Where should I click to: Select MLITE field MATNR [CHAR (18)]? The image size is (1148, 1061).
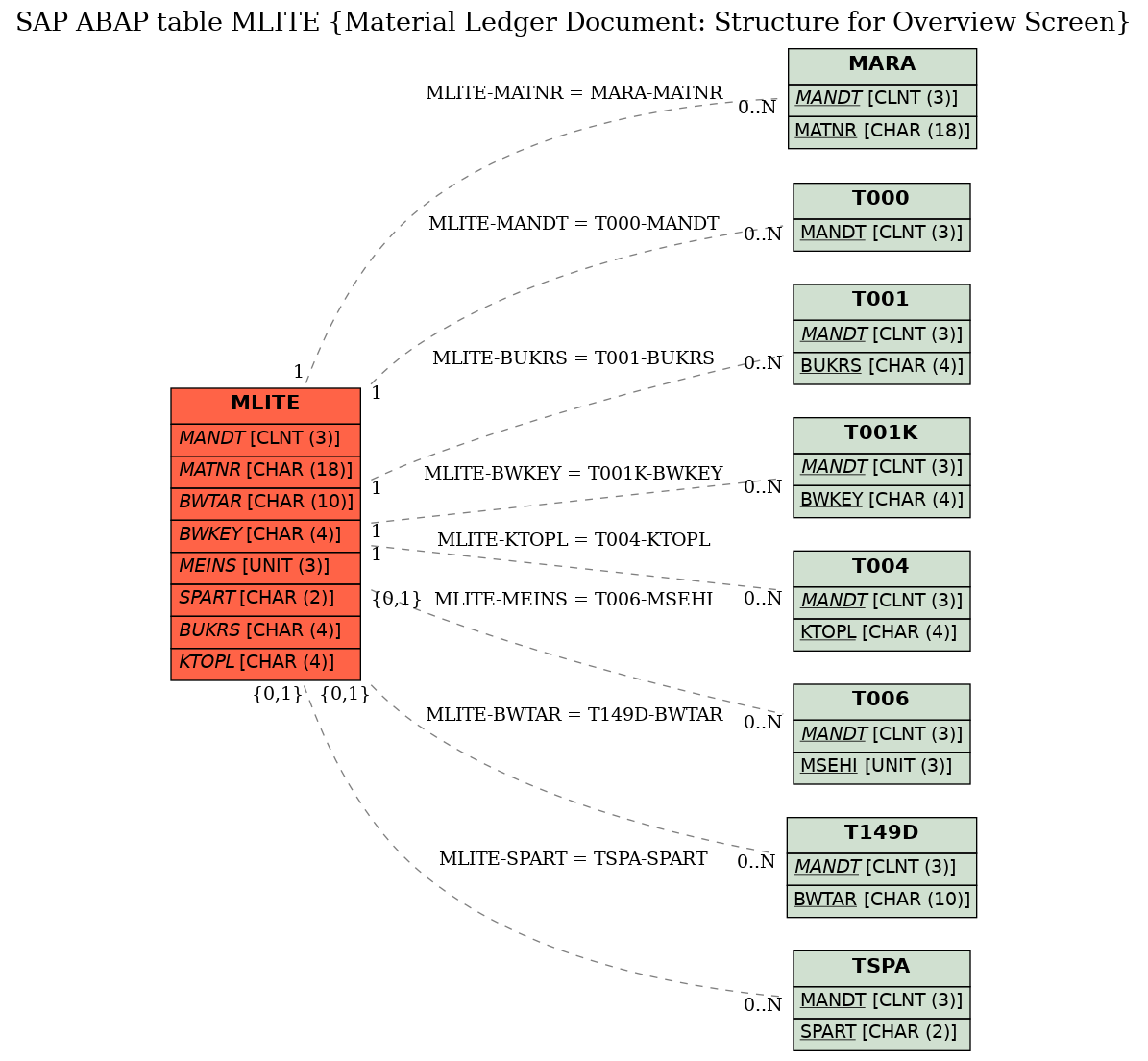[x=266, y=472]
